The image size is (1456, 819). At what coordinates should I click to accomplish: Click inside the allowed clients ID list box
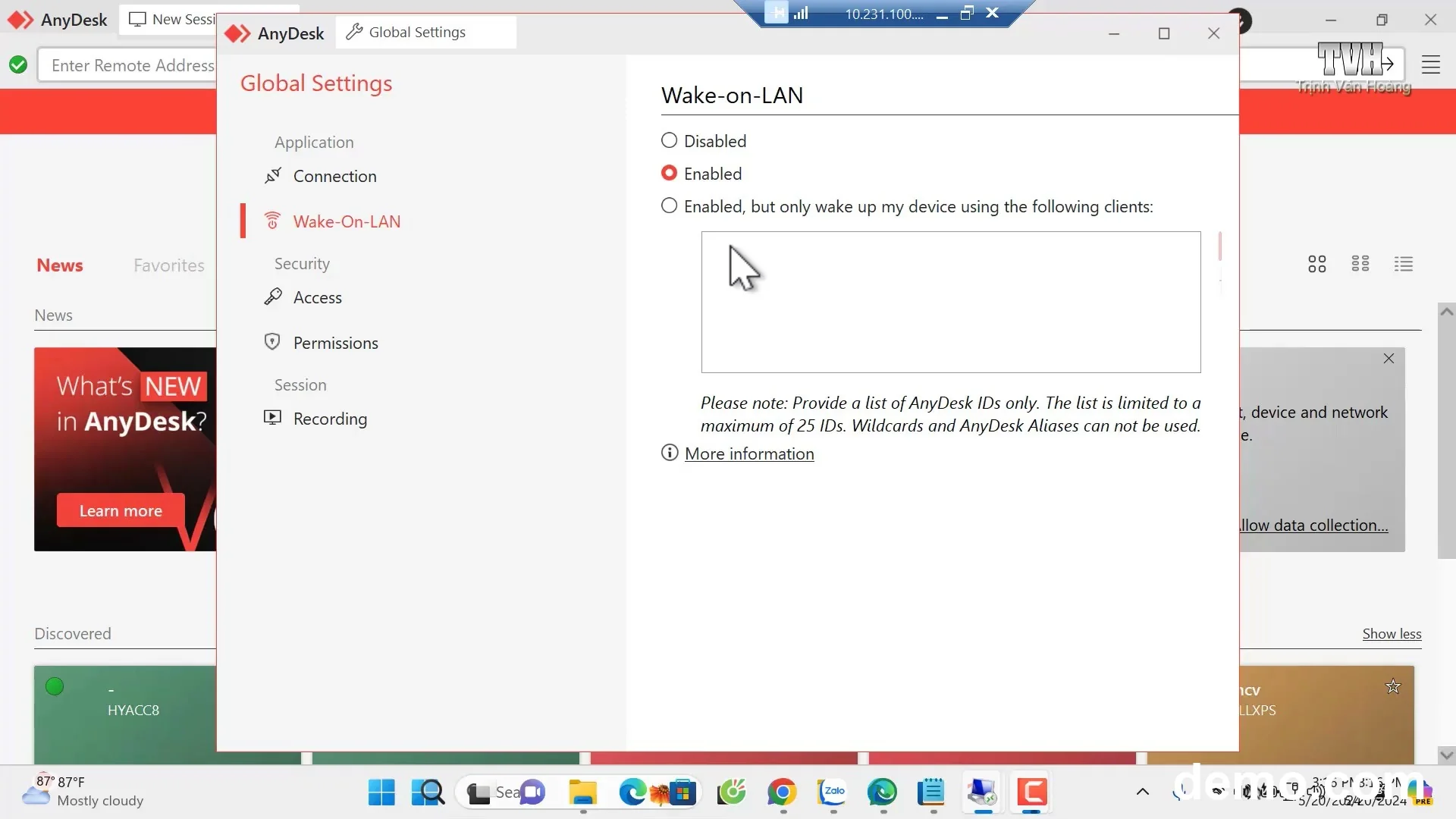951,302
